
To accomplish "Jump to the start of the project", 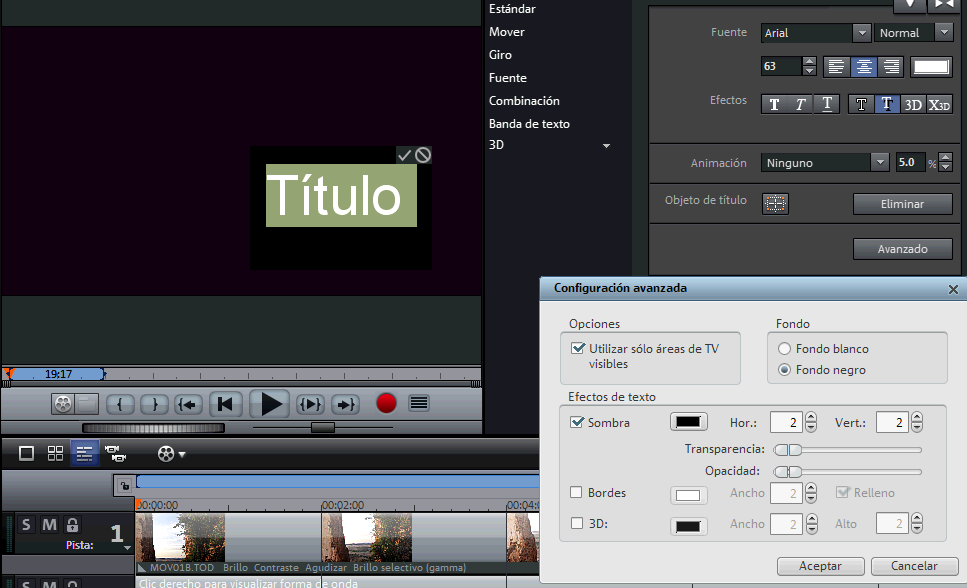I will [x=226, y=404].
